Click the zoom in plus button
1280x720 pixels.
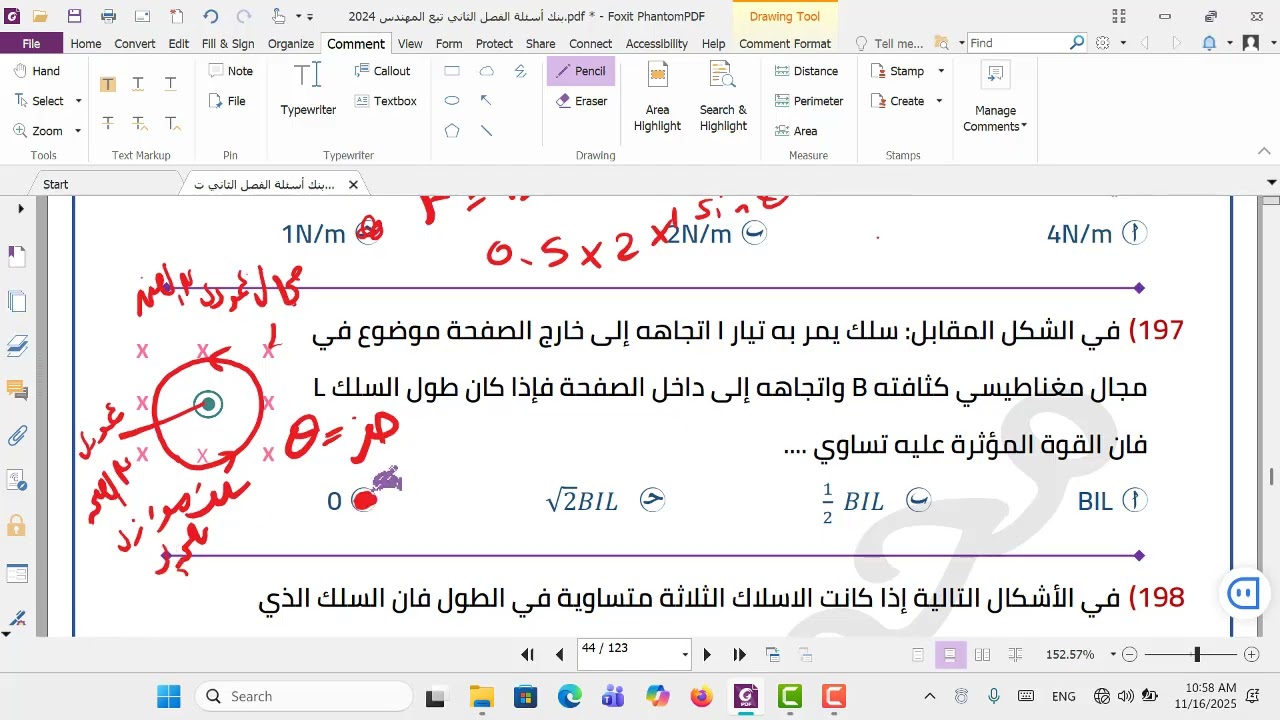[x=1251, y=655]
